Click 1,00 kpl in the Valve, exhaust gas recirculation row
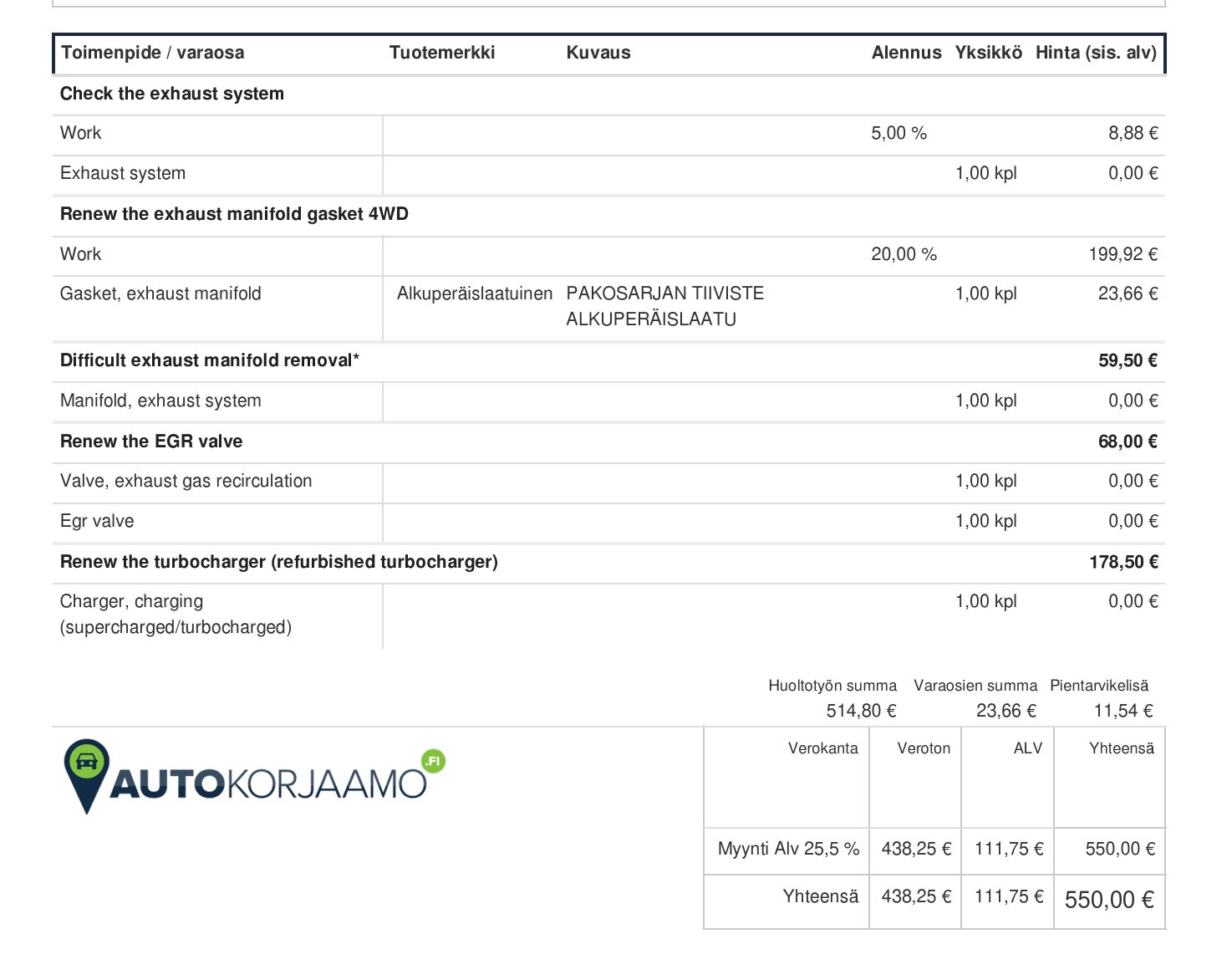 [x=985, y=481]
